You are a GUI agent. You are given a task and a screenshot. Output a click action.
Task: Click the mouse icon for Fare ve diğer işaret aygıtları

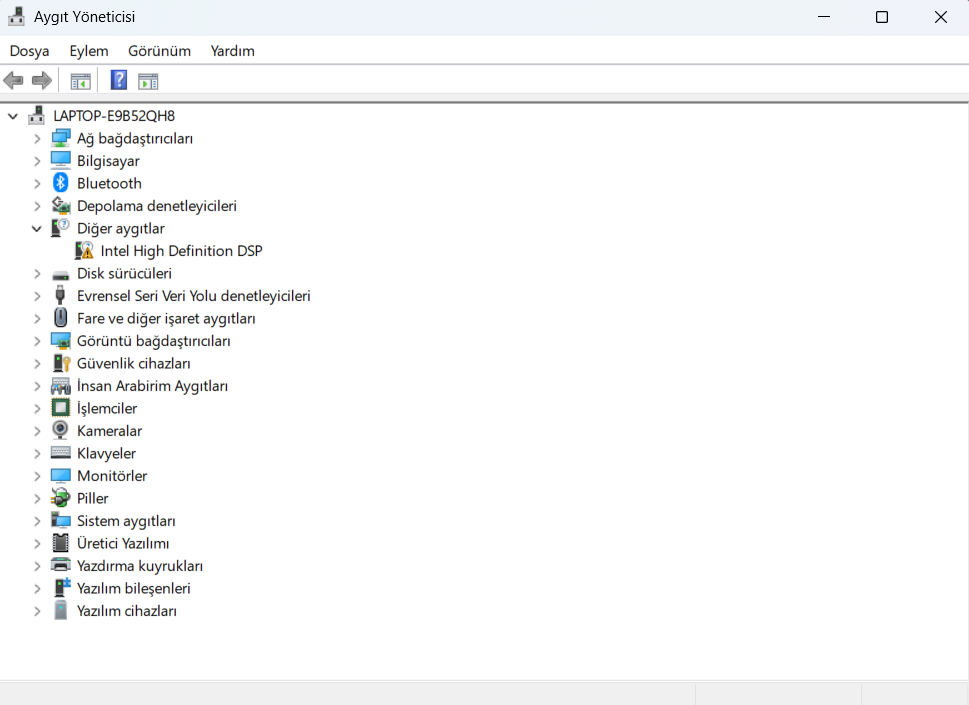point(61,318)
